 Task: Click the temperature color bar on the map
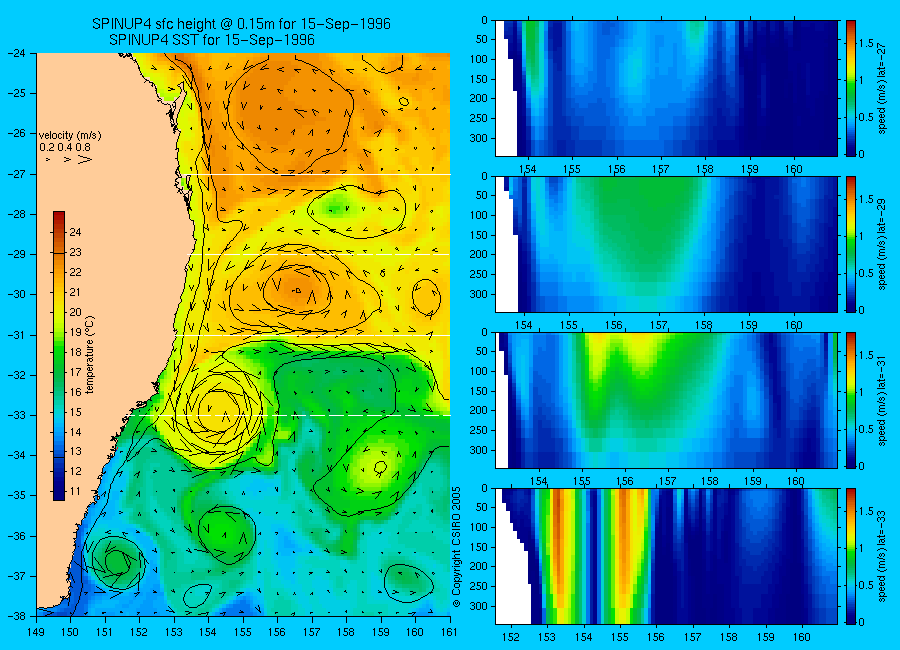point(59,356)
